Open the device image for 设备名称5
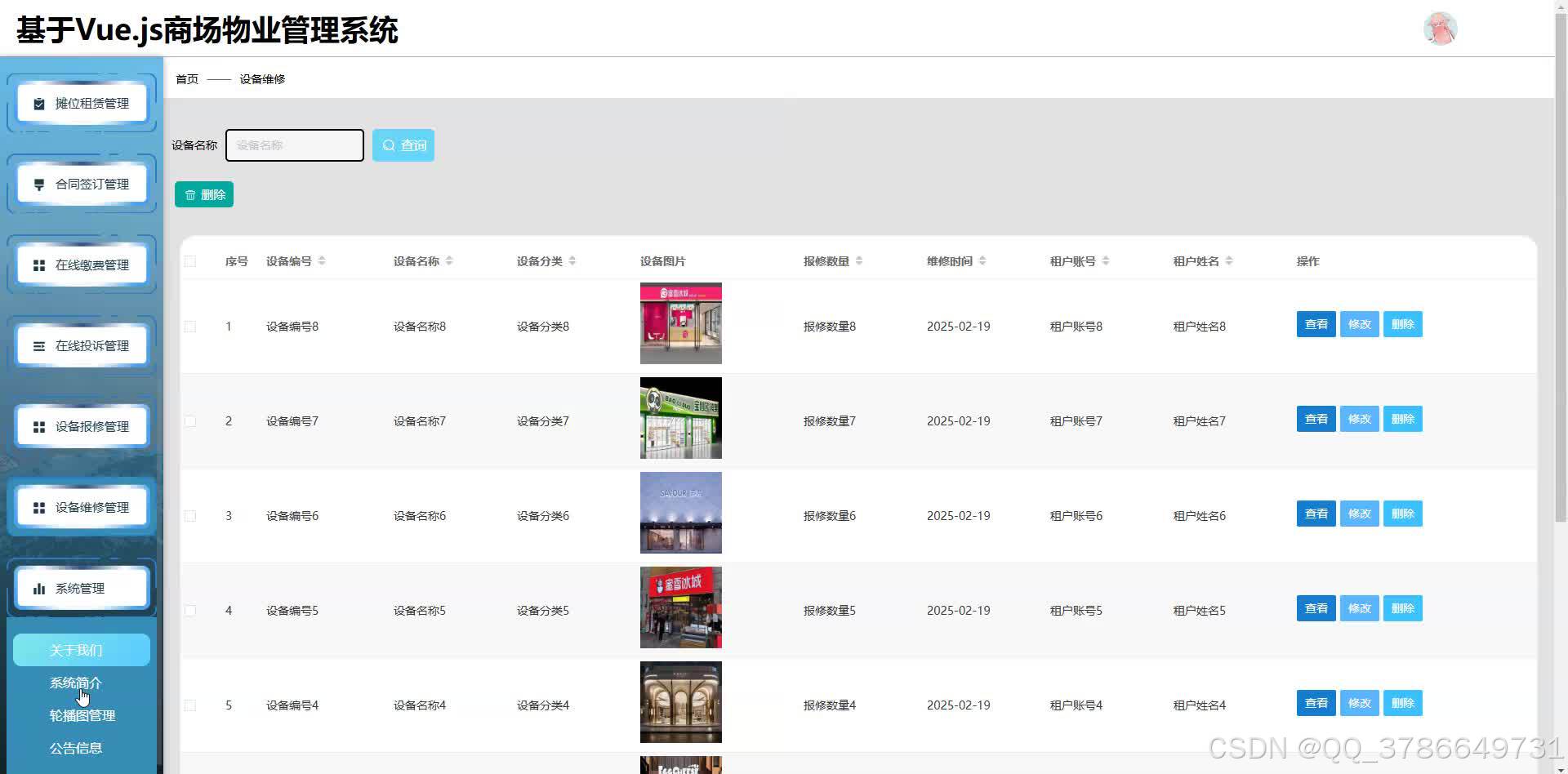Viewport: 1568px width, 774px height. point(681,607)
